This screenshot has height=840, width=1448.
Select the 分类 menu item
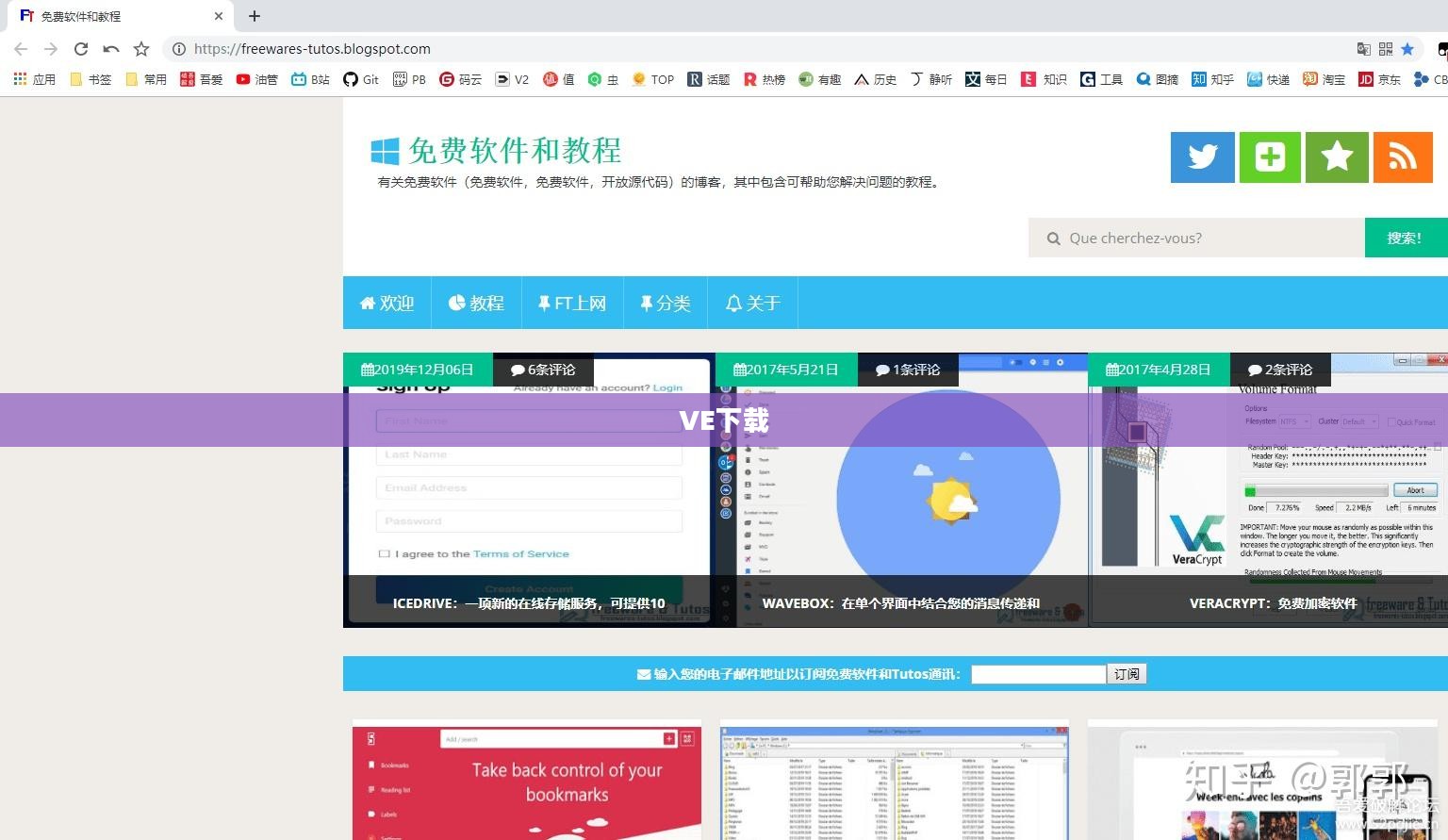point(666,303)
